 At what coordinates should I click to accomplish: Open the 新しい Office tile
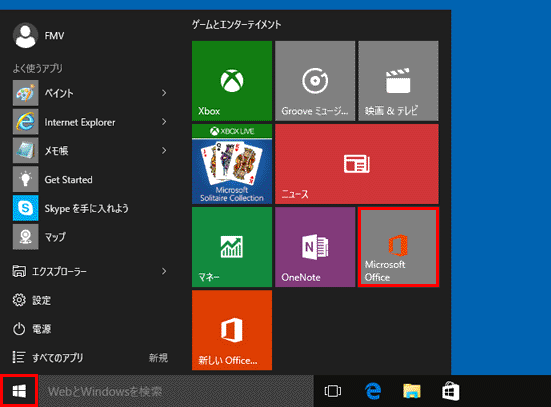tap(232, 330)
